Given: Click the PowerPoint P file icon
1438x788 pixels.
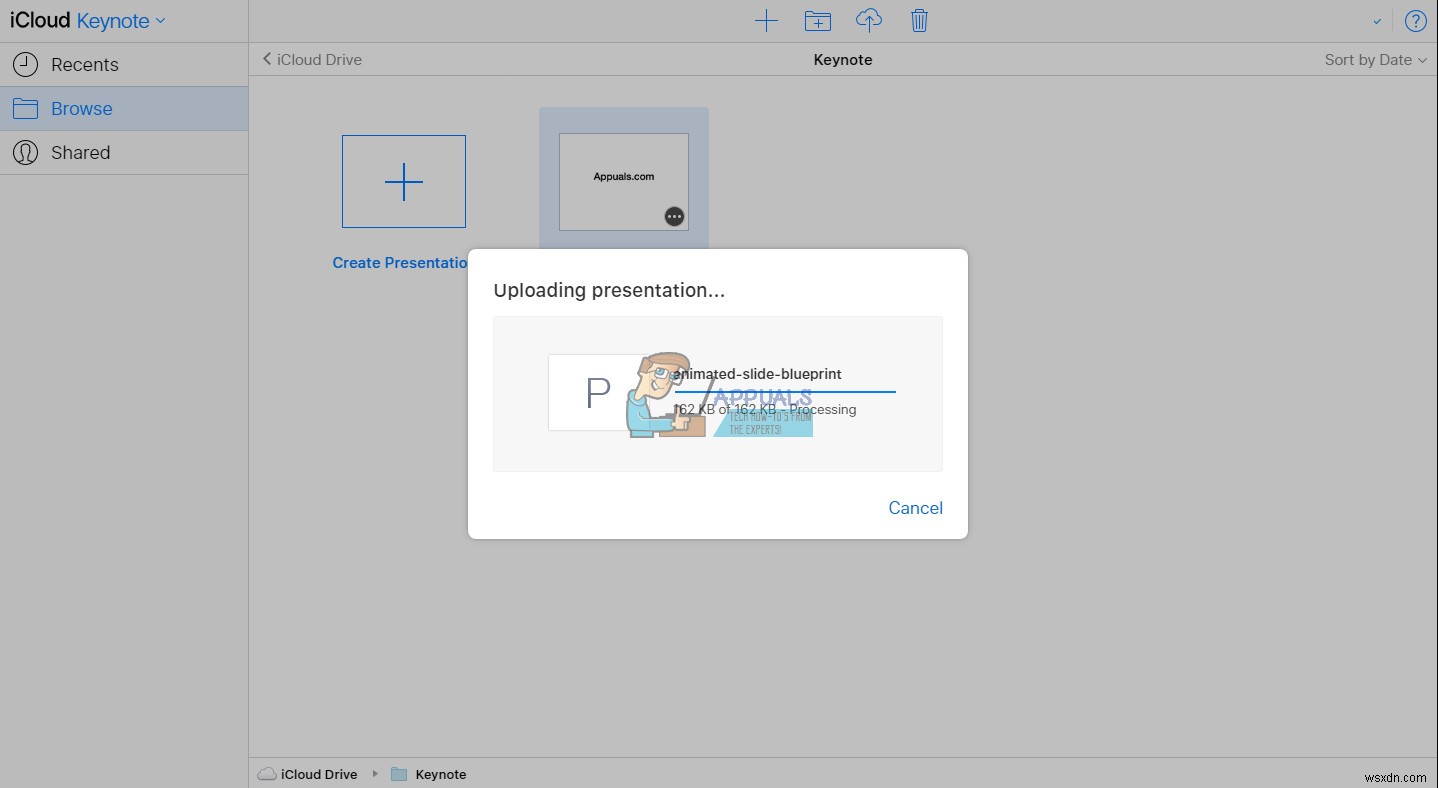Looking at the screenshot, I should (x=597, y=393).
